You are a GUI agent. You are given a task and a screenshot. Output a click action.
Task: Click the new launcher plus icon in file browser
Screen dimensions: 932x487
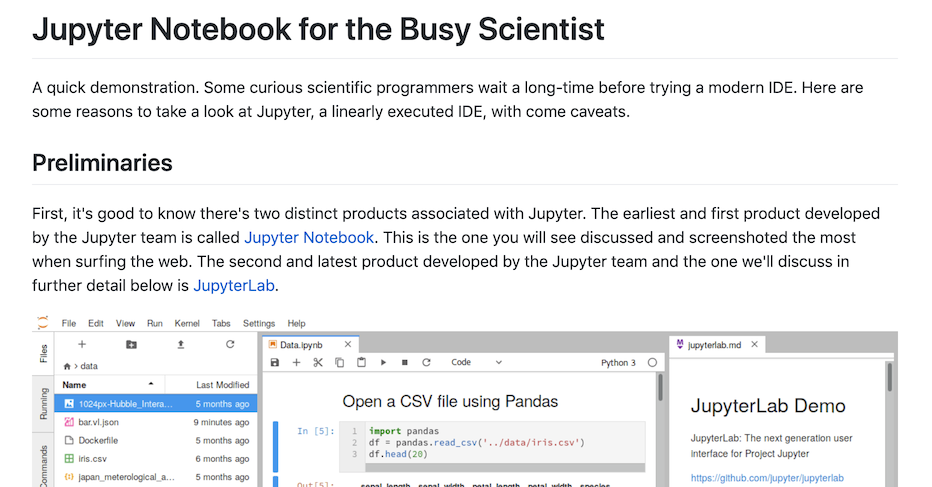pyautogui.click(x=82, y=344)
